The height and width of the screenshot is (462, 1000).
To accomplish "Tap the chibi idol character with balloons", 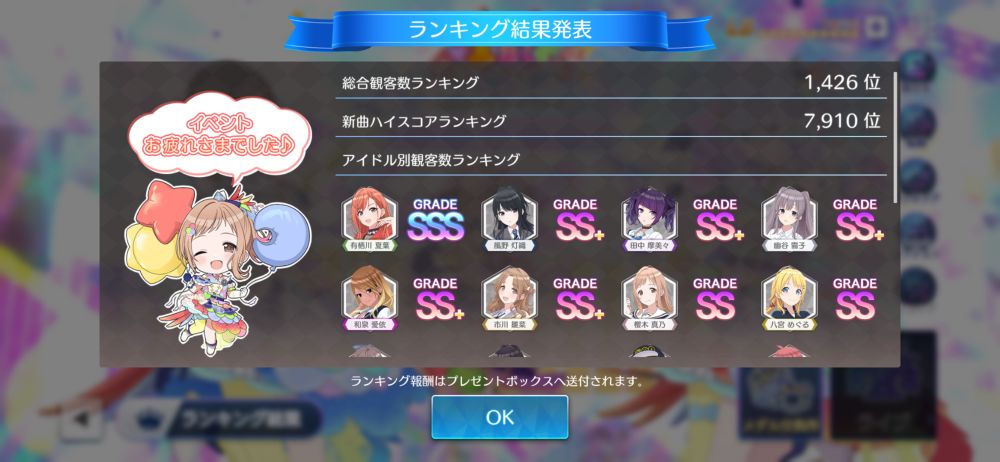I will pos(219,267).
